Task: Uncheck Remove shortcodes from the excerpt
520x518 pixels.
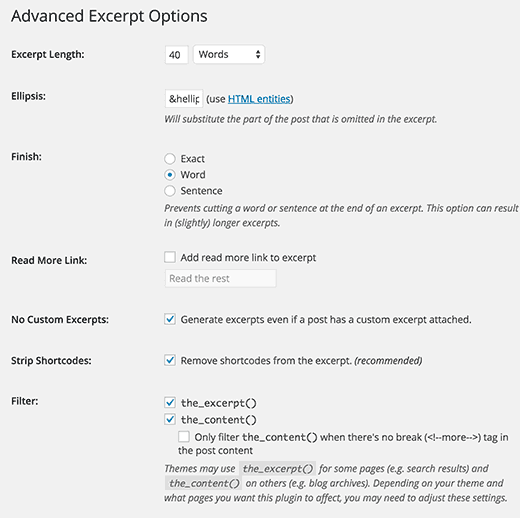Action: pyautogui.click(x=170, y=360)
